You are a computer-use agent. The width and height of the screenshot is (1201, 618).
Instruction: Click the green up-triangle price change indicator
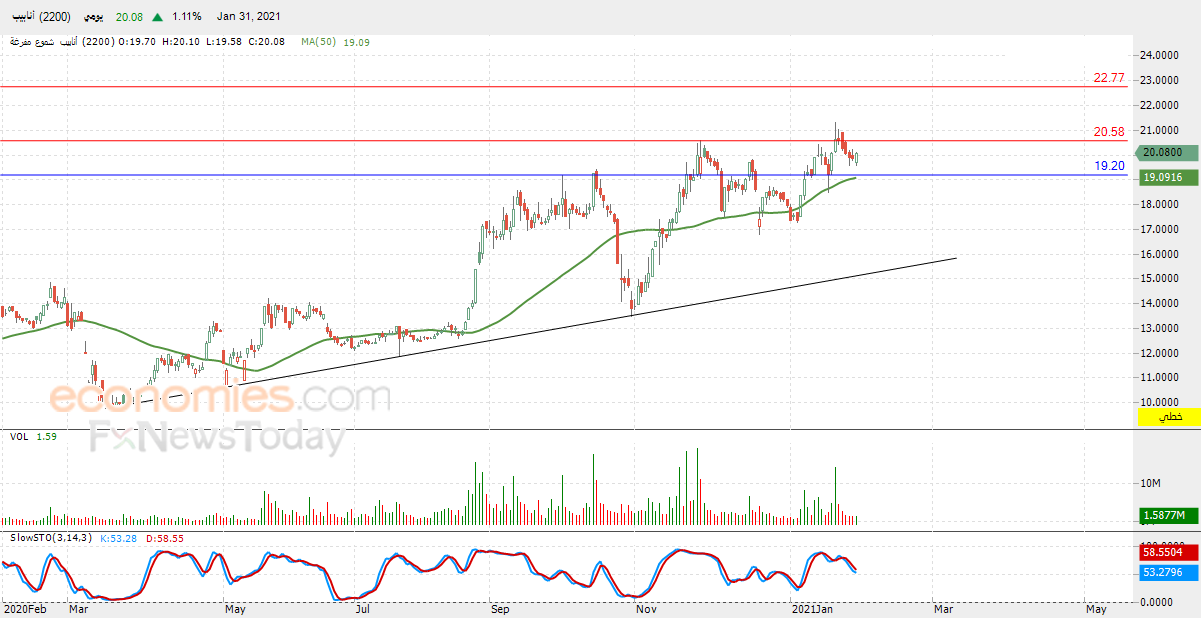[158, 17]
